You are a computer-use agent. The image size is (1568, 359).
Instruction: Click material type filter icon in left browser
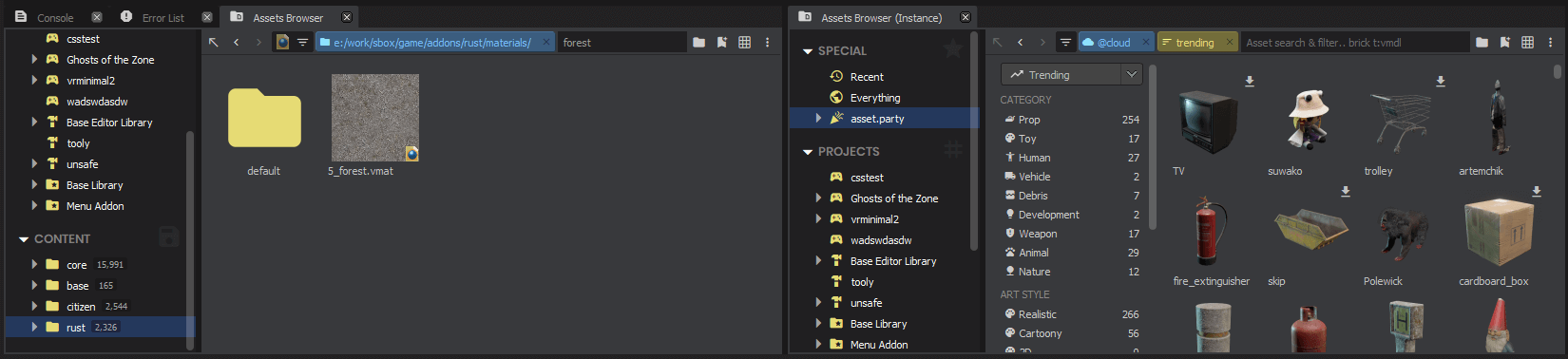(282, 42)
